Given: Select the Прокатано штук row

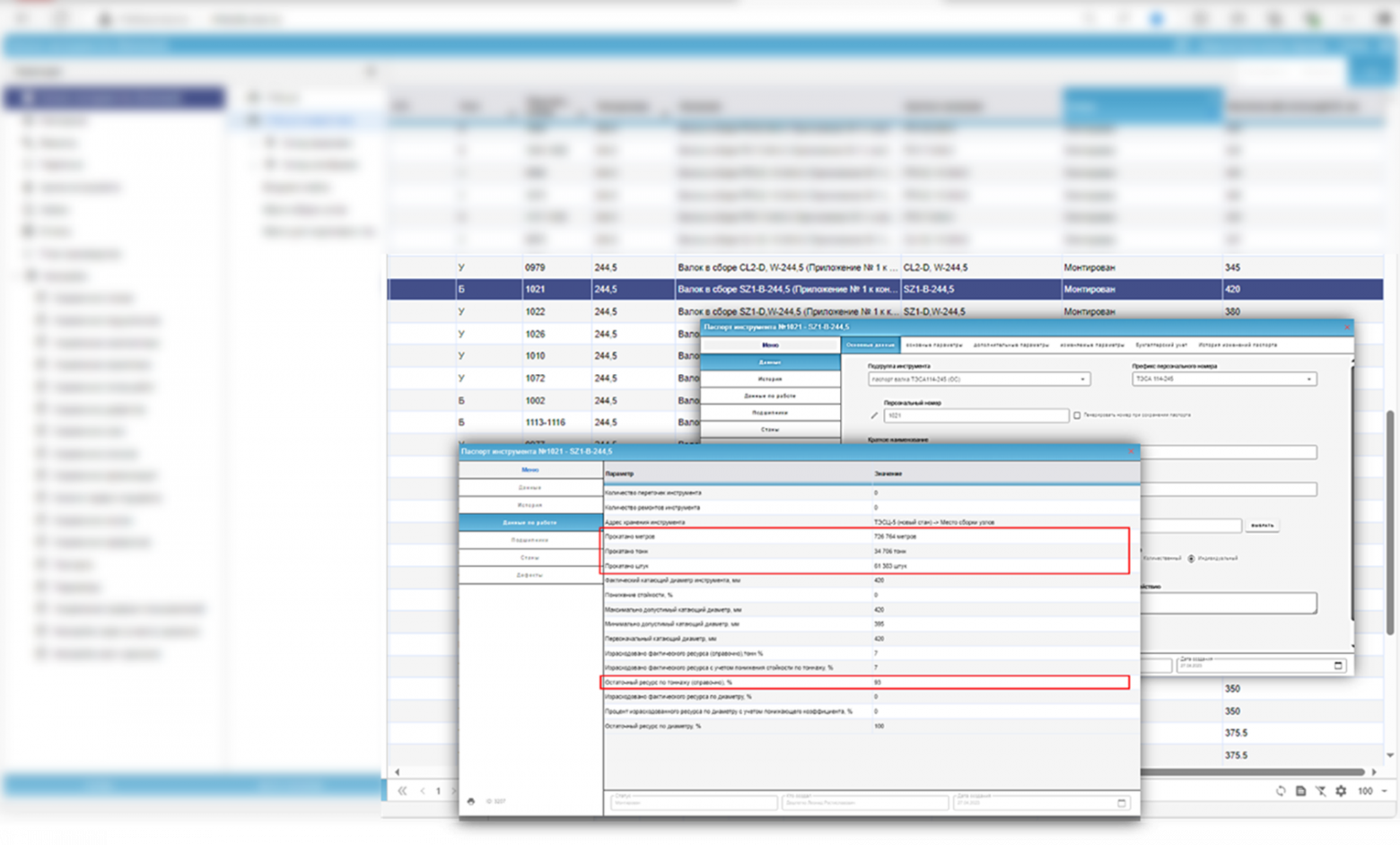Looking at the screenshot, I should tap(871, 566).
